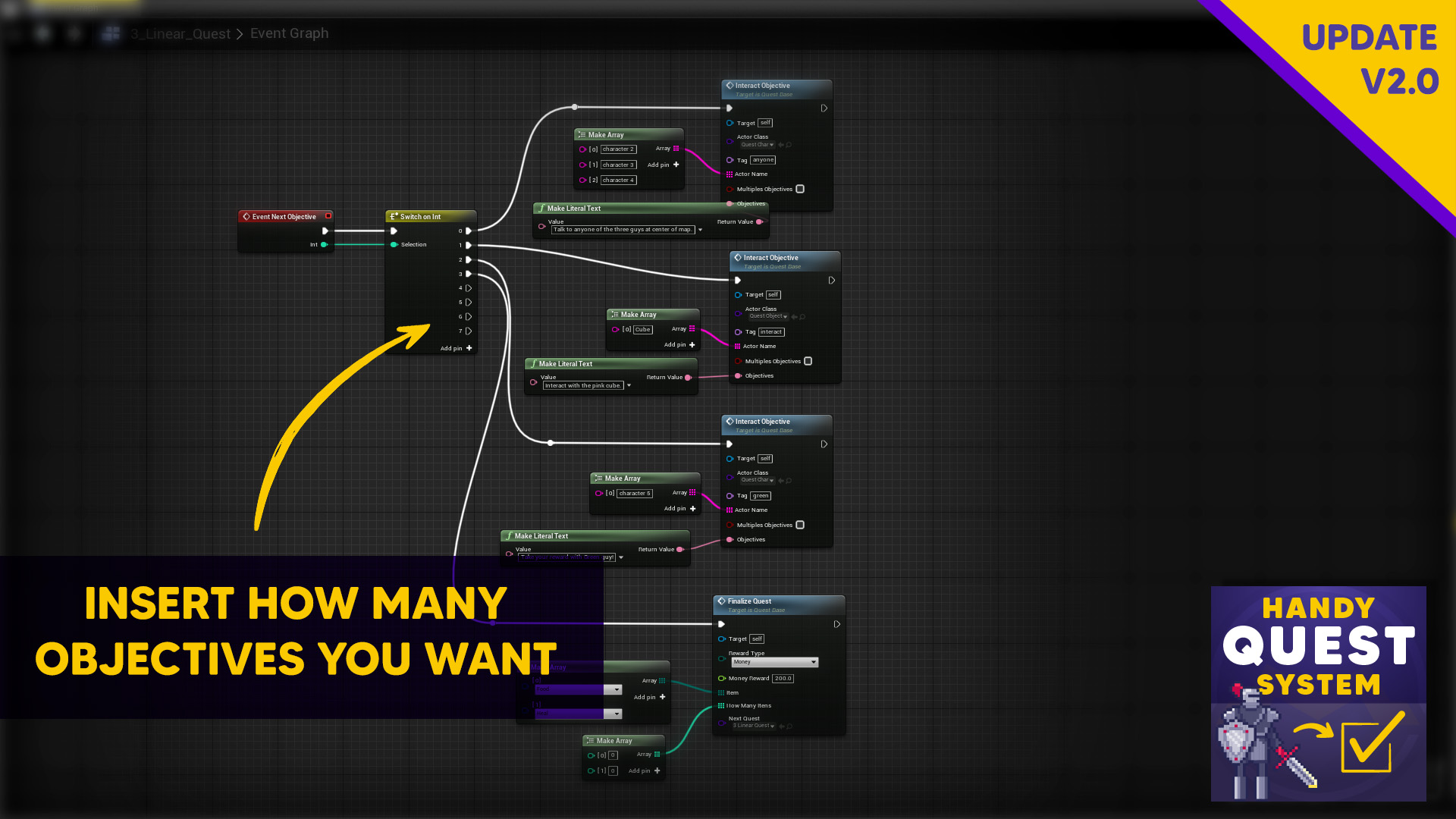Viewport: 1456px width, 819px height.
Task: Click Add pin on the bottom integer Make Array
Action: (x=645, y=770)
